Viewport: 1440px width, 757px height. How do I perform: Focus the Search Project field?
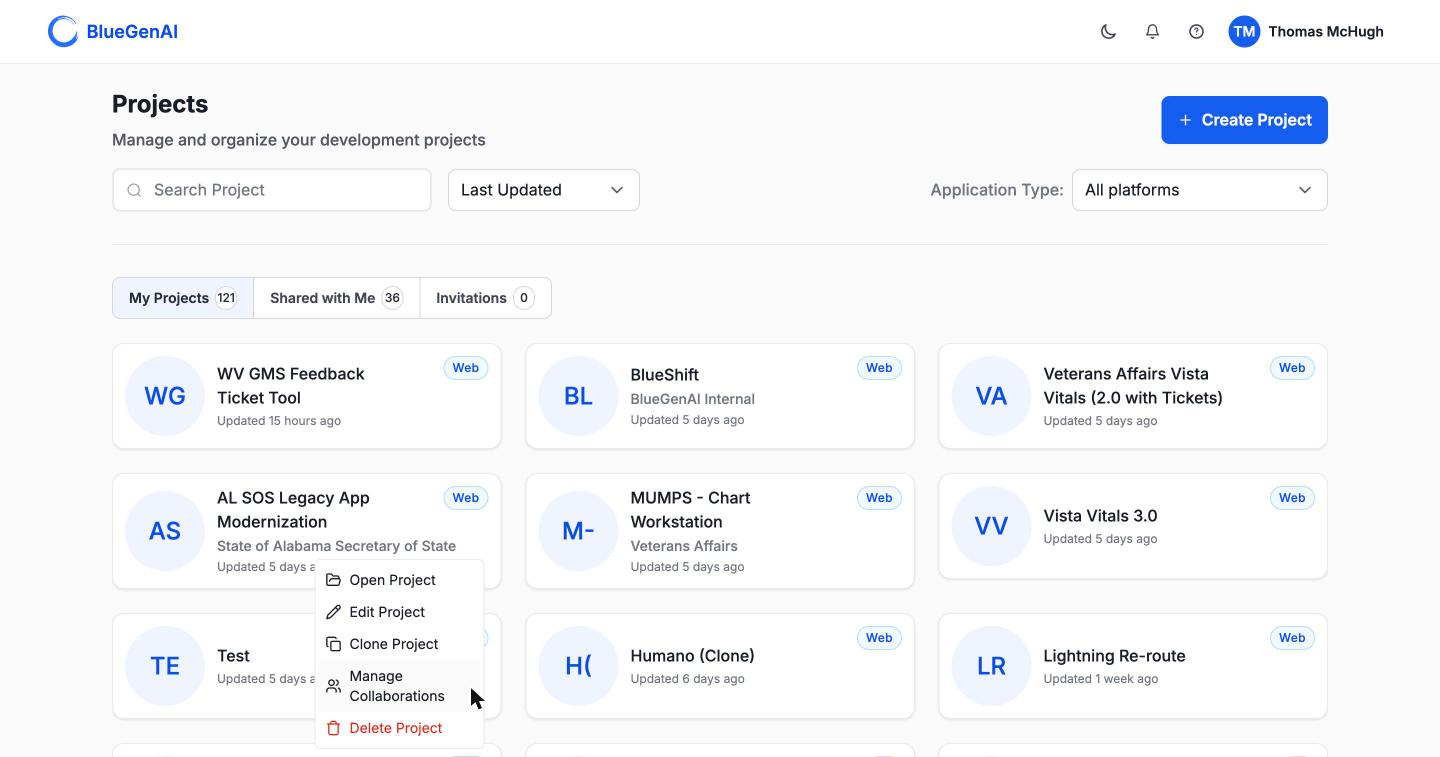click(272, 190)
